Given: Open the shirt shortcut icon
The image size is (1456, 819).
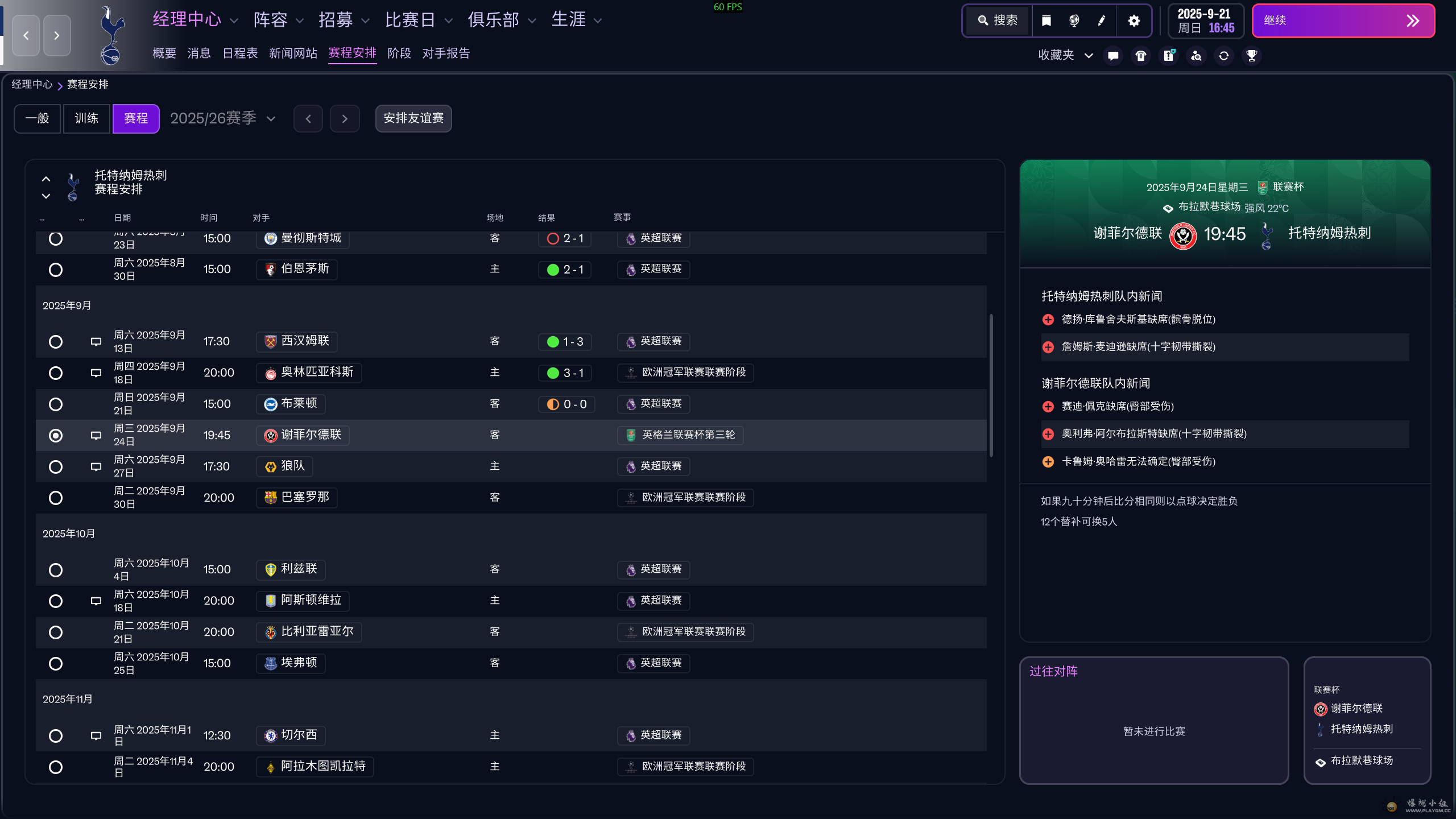Looking at the screenshot, I should click(x=1141, y=56).
